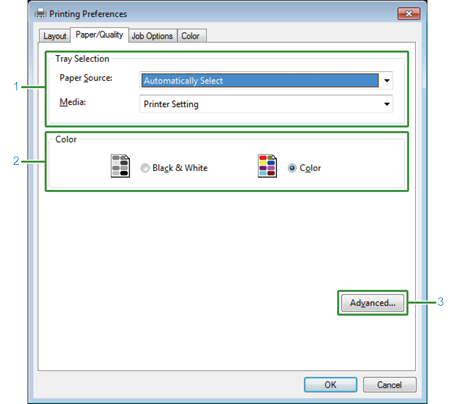This screenshot has height=404, width=466.
Task: Expand the Paper Source dropdown arrow
Action: click(387, 80)
